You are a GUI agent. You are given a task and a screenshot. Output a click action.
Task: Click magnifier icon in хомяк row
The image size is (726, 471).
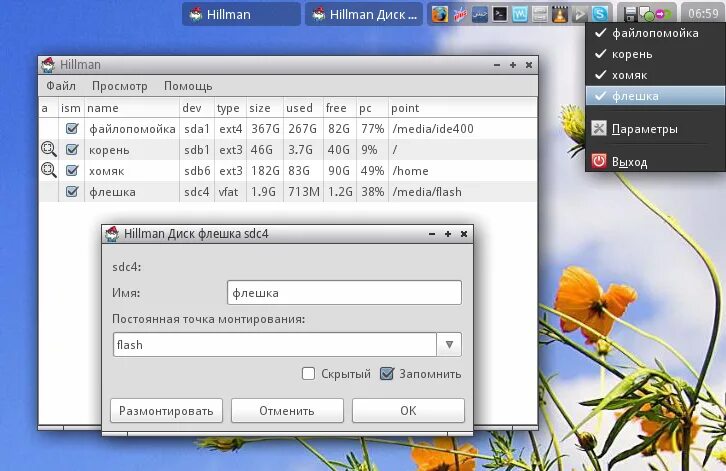(x=49, y=170)
